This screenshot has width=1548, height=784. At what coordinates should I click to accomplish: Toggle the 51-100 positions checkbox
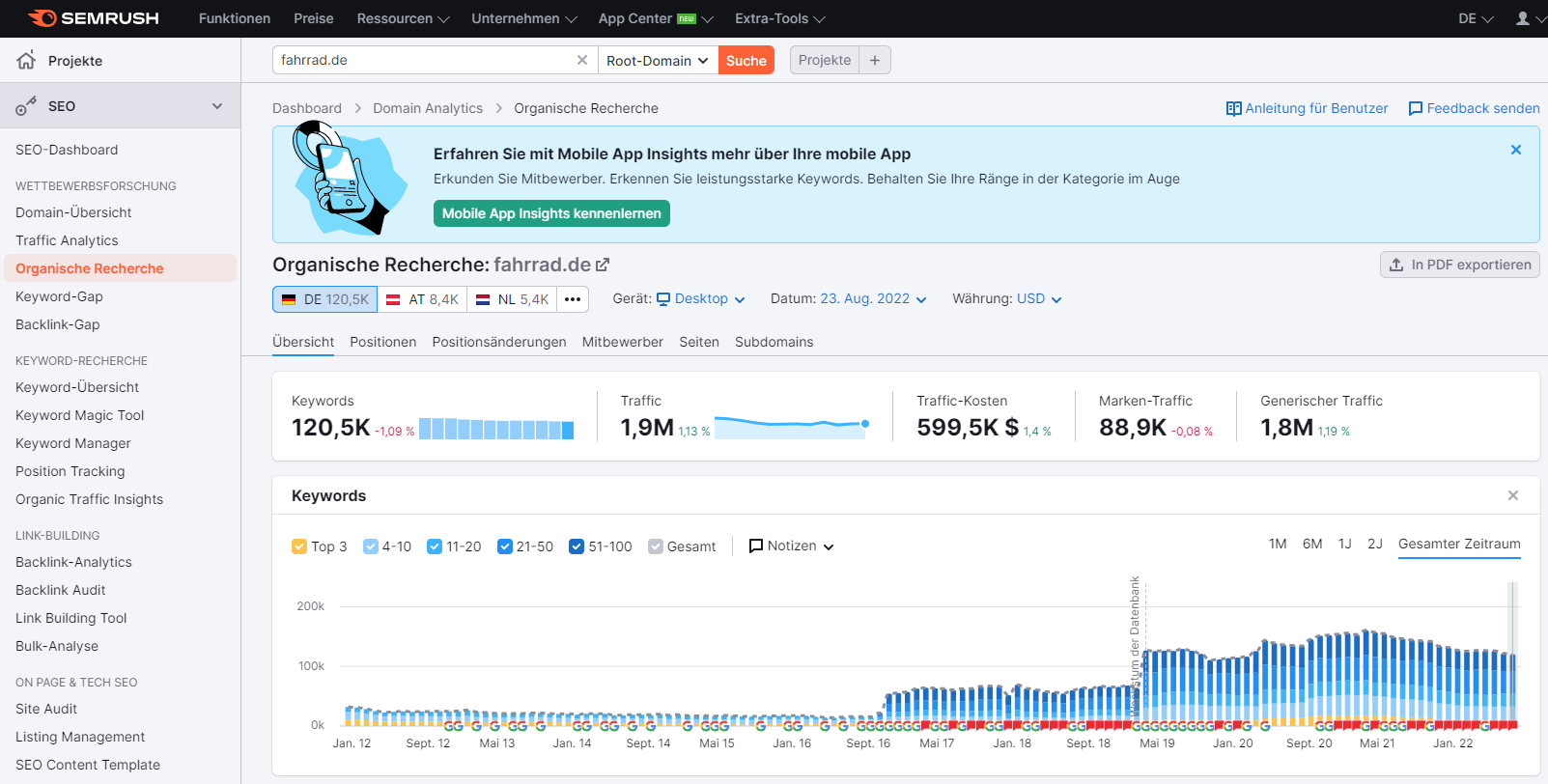pos(577,546)
